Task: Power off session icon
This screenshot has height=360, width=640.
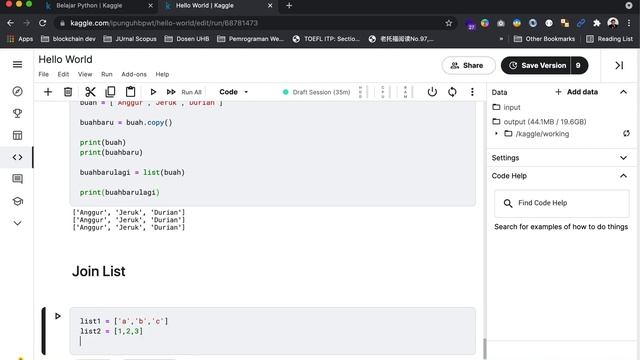Action: click(432, 92)
